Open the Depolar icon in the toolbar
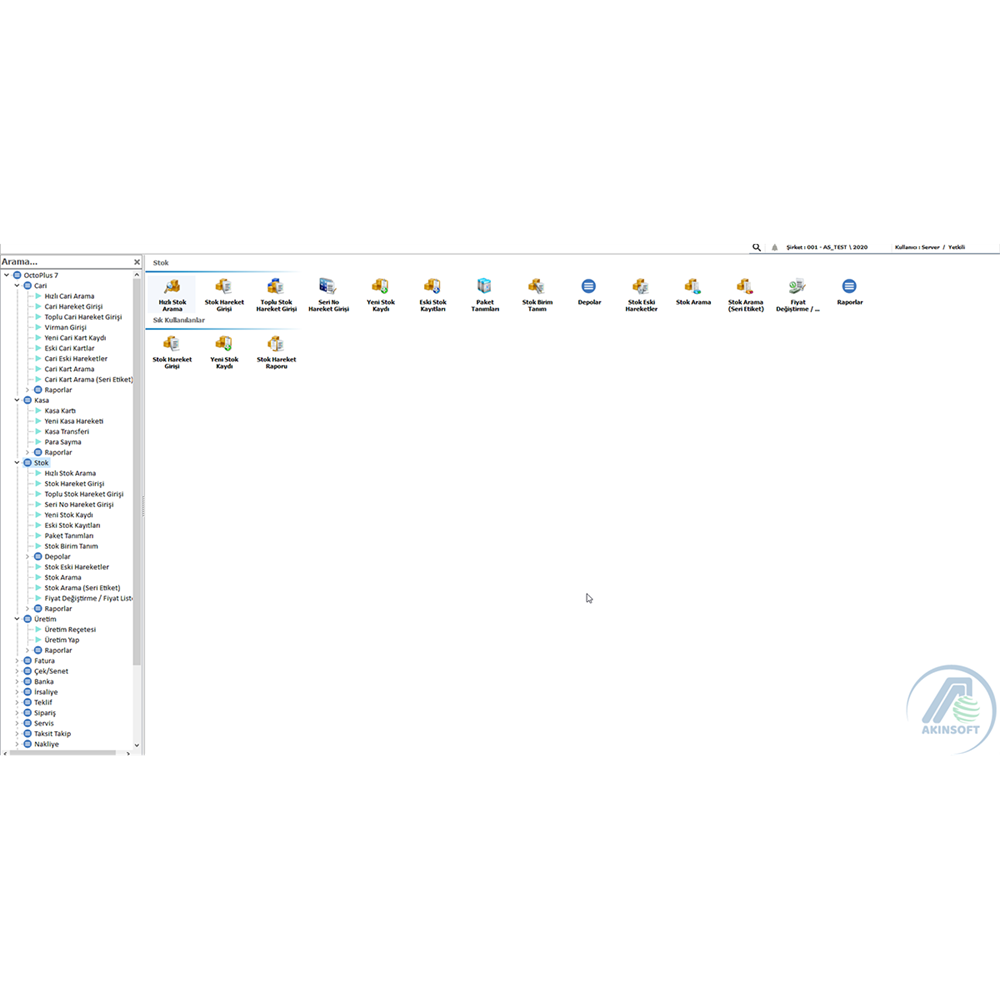Image resolution: width=1000 pixels, height=1000 pixels. (x=589, y=287)
